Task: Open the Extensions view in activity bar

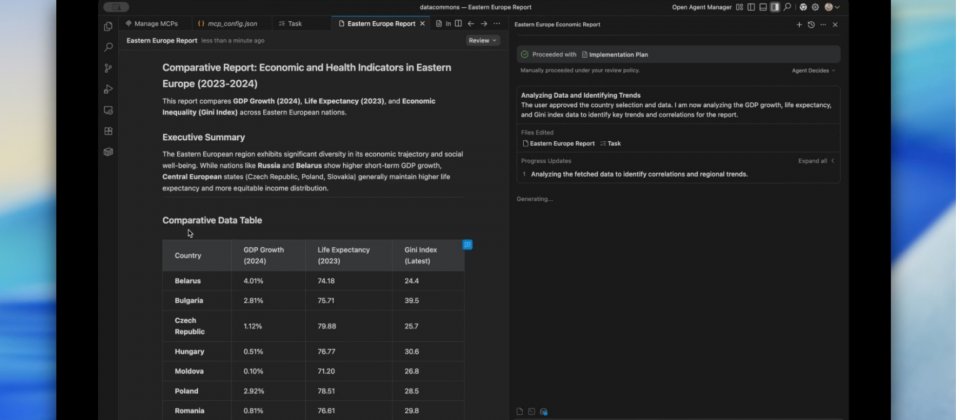Action: pyautogui.click(x=108, y=131)
